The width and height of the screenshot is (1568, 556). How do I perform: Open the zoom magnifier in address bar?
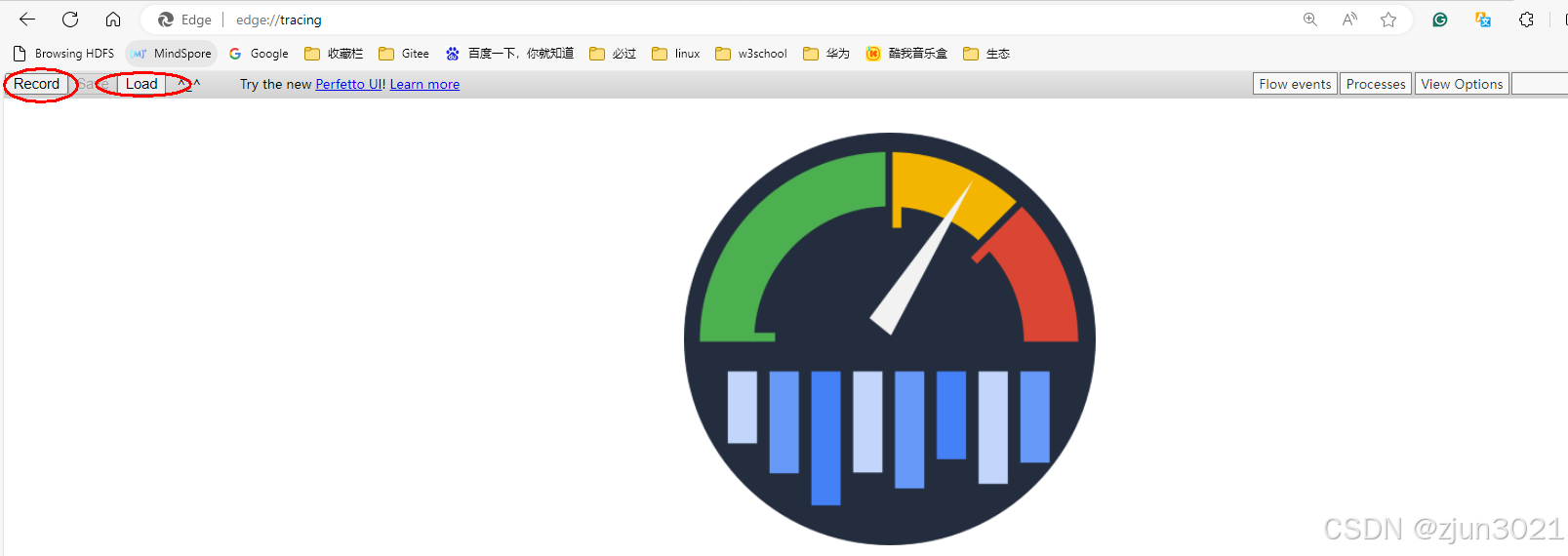coord(1310,20)
